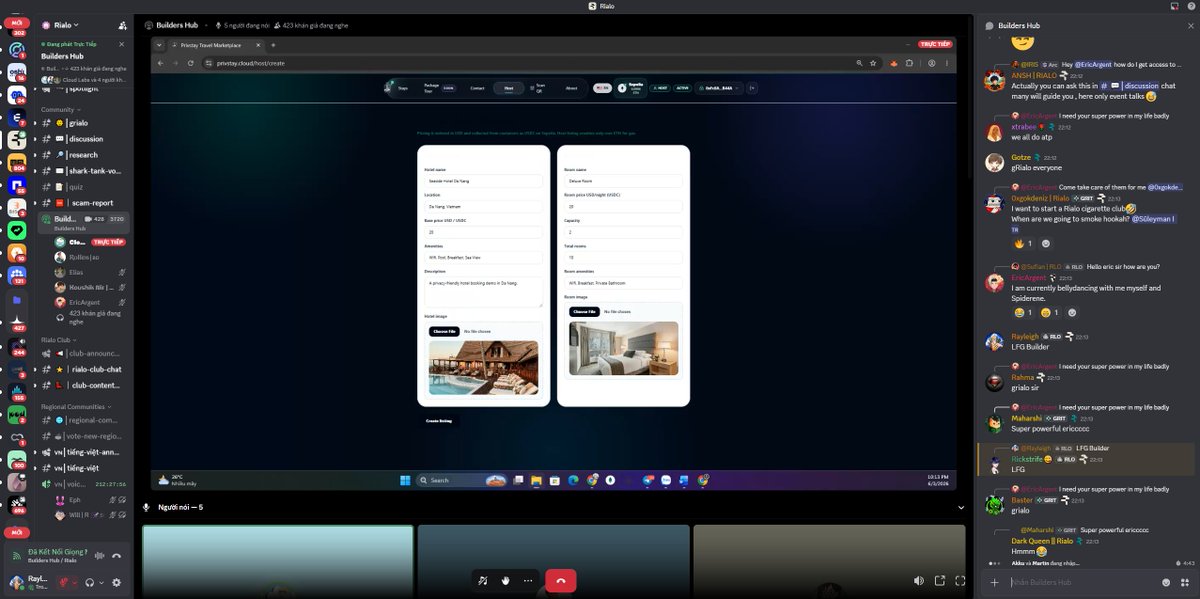Screen dimensions: 1200x599
Task: Open the scam-report channel
Action: (x=85, y=203)
